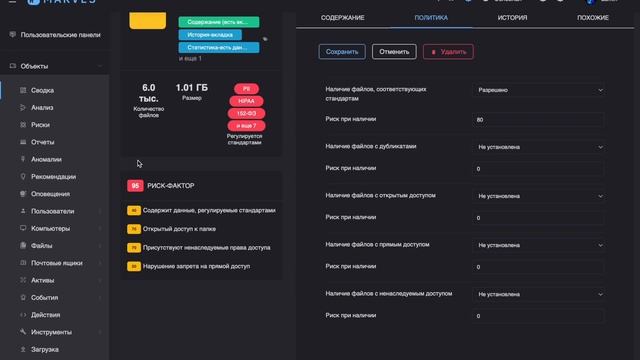Click the Инструменты wrench icon
The width and height of the screenshot is (640, 360).
[23, 332]
